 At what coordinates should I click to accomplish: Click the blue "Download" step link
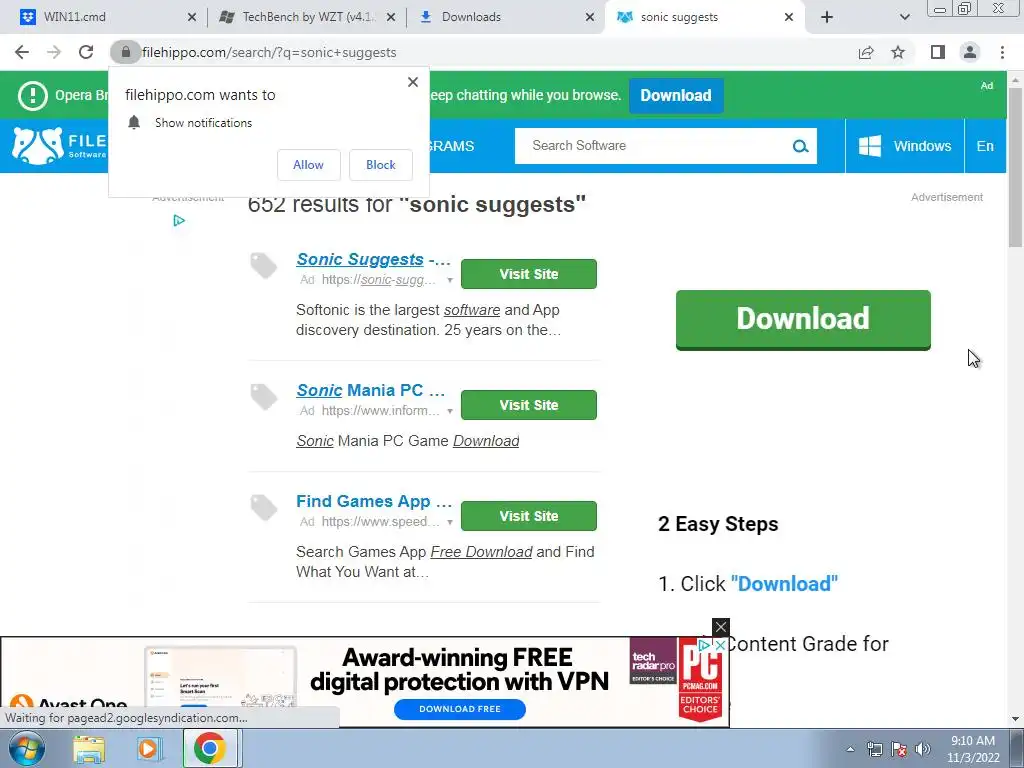[784, 584]
